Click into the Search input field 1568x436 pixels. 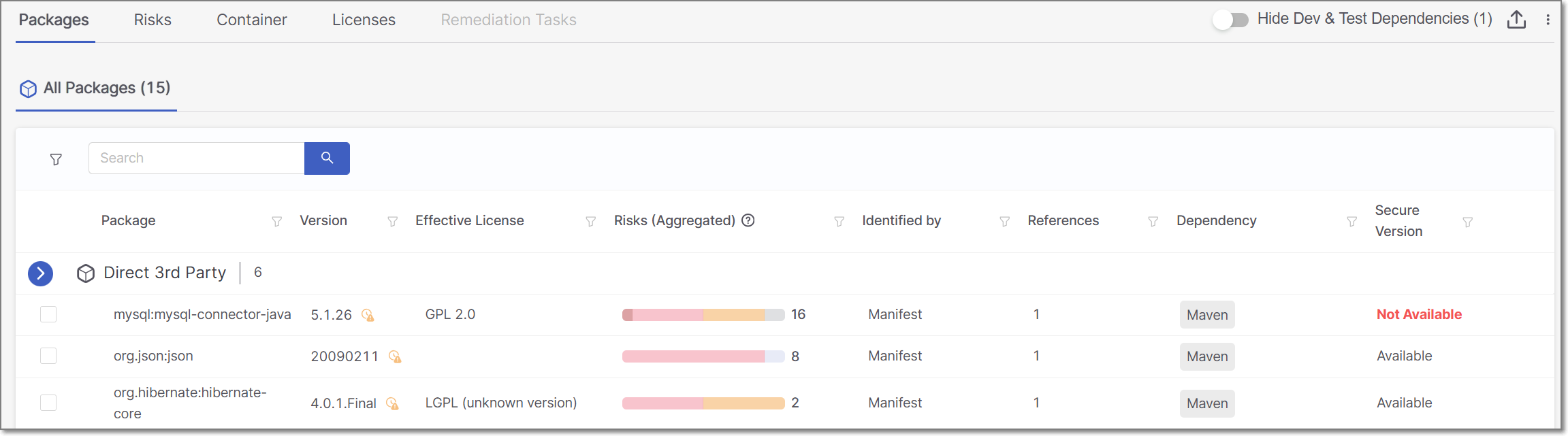click(x=196, y=158)
